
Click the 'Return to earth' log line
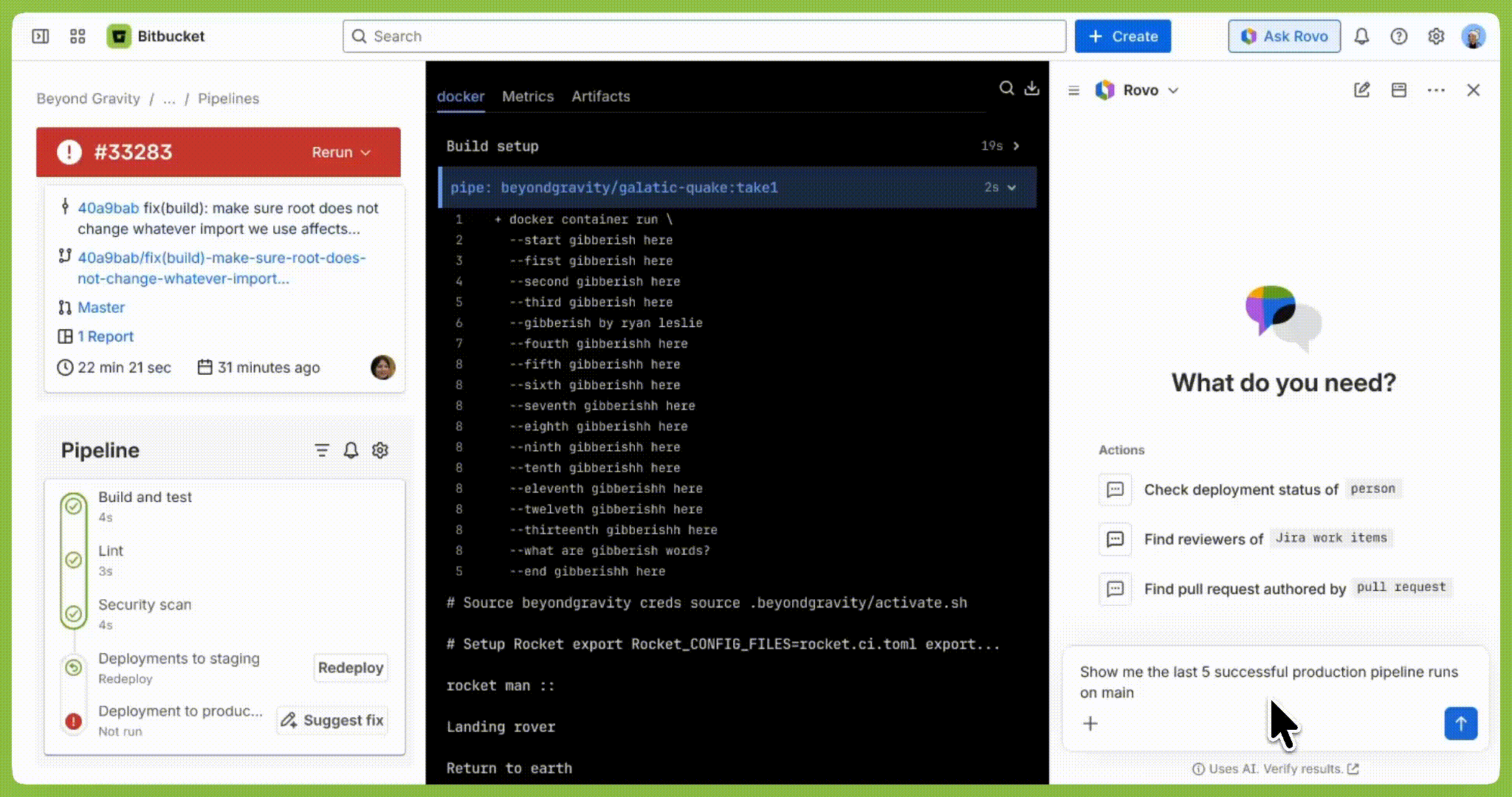pos(509,768)
